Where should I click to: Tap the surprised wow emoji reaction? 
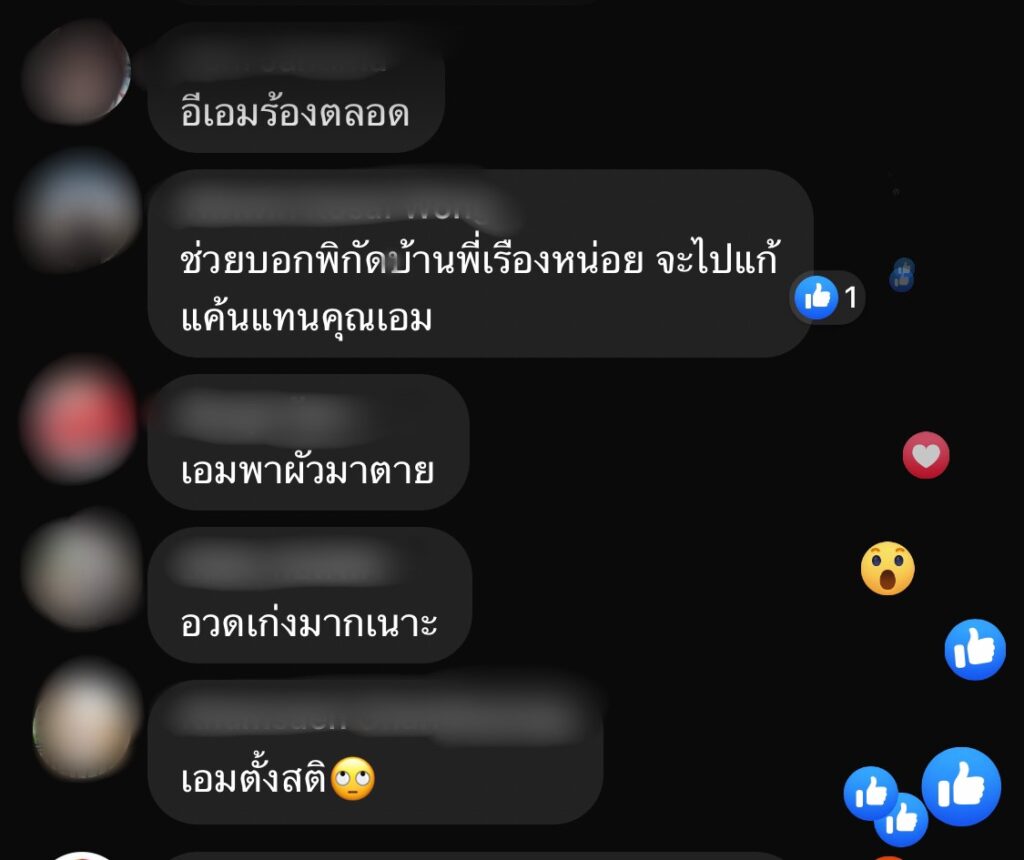coord(888,568)
